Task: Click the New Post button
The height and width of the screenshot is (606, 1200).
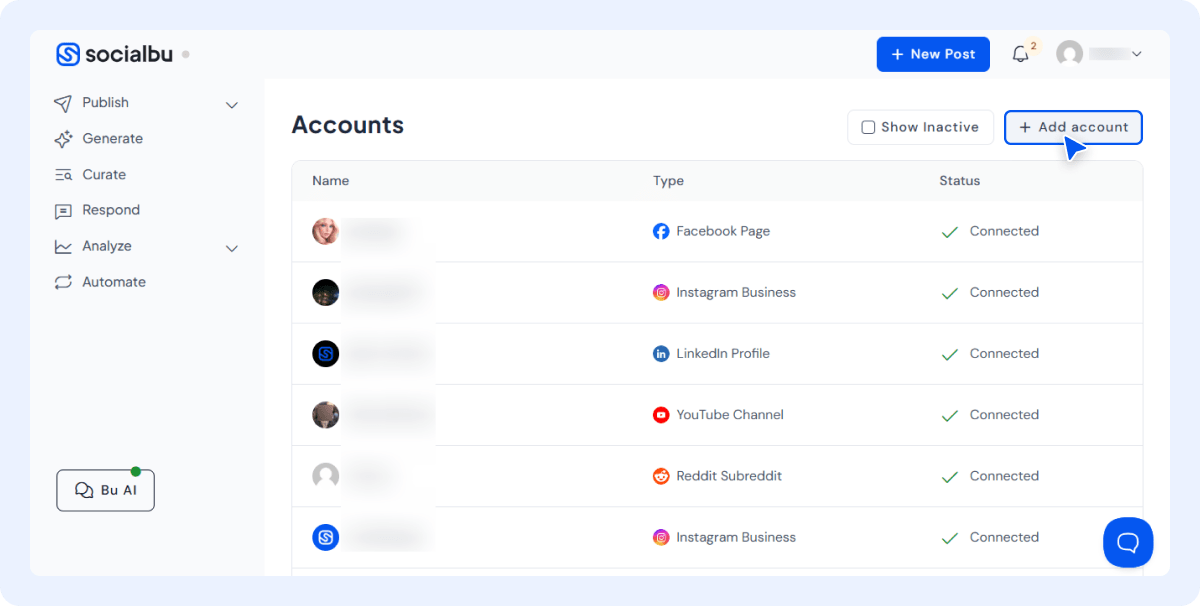Action: 933,54
